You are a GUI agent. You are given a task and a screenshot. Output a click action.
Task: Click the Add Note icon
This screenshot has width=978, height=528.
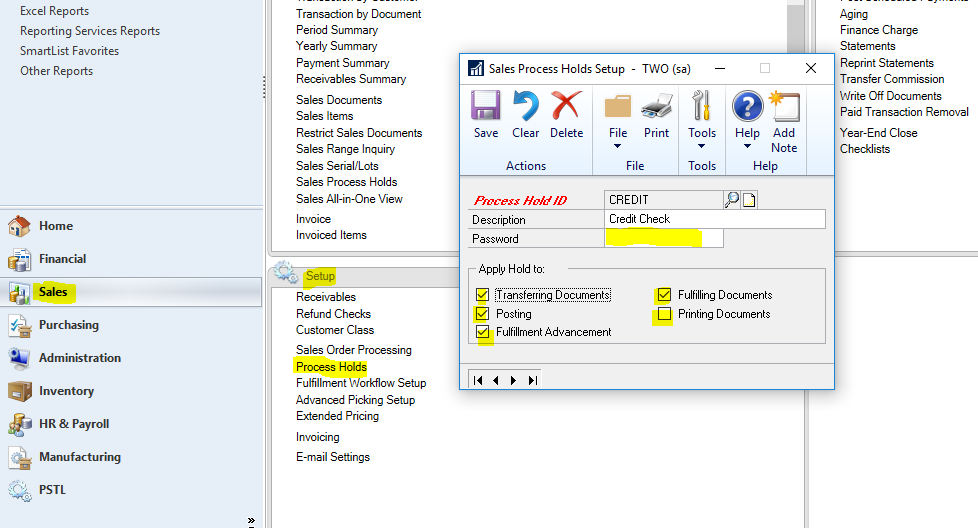(785, 105)
